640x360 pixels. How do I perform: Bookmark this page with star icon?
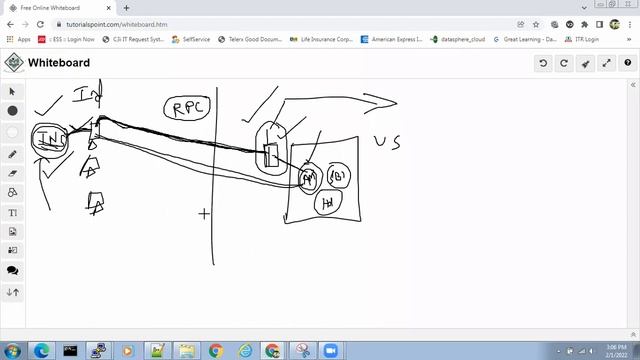coord(536,24)
